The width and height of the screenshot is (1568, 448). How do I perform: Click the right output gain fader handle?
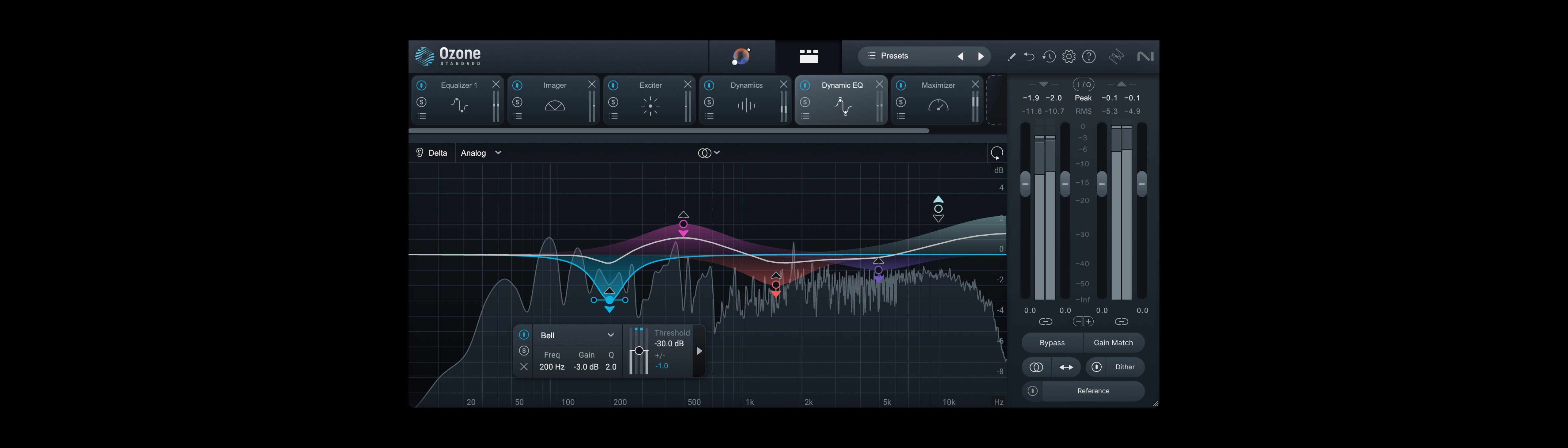click(1142, 183)
